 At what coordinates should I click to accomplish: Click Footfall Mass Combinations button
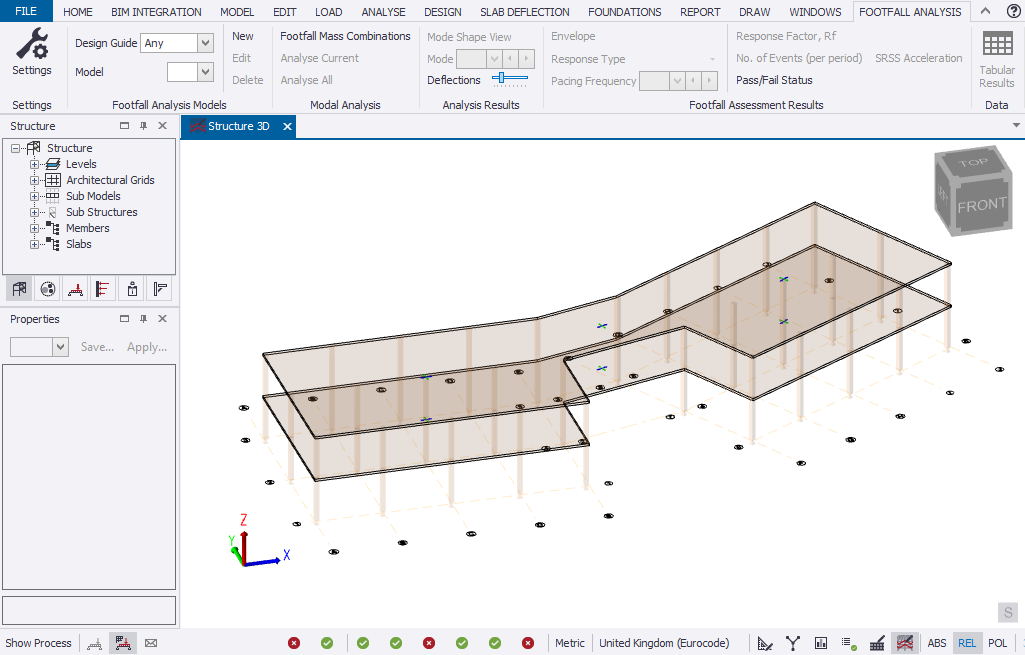345,36
